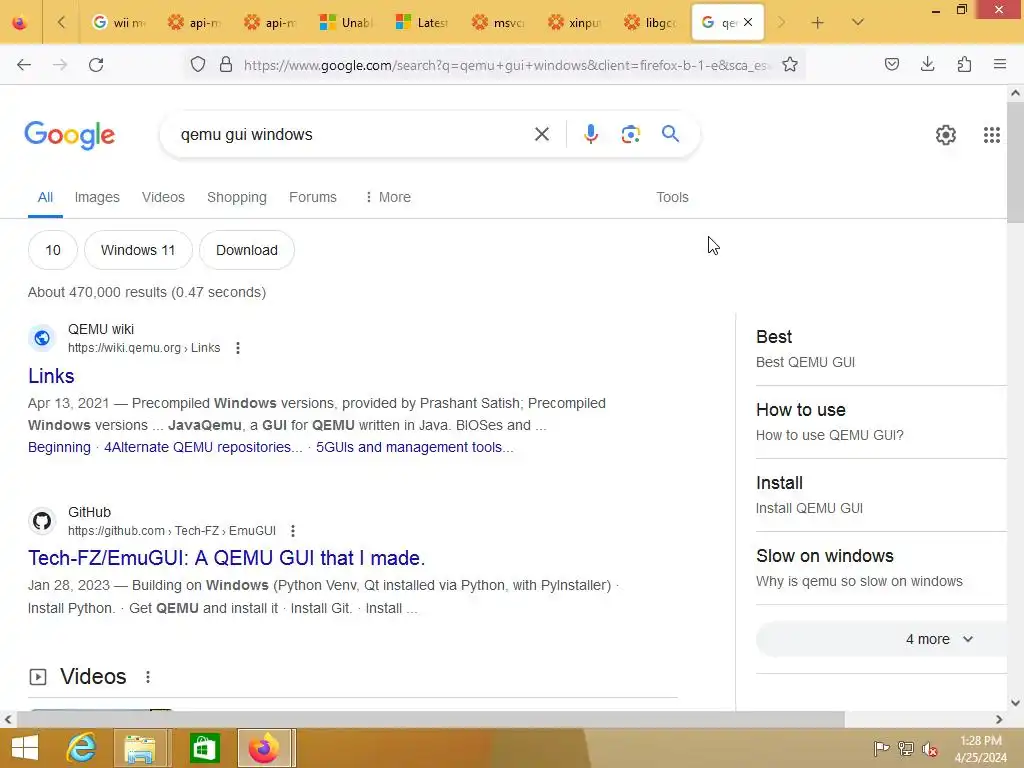The width and height of the screenshot is (1024, 768).
Task: Click the Firefox back navigation arrow
Action: 24,65
